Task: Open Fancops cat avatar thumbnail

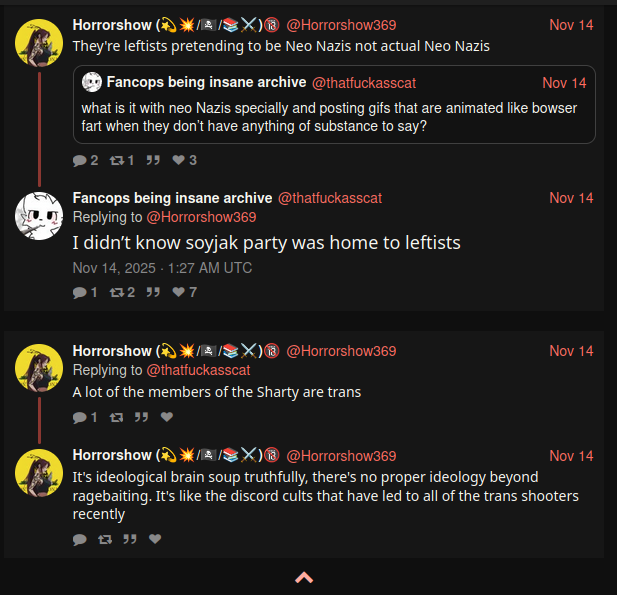Action: (39, 213)
